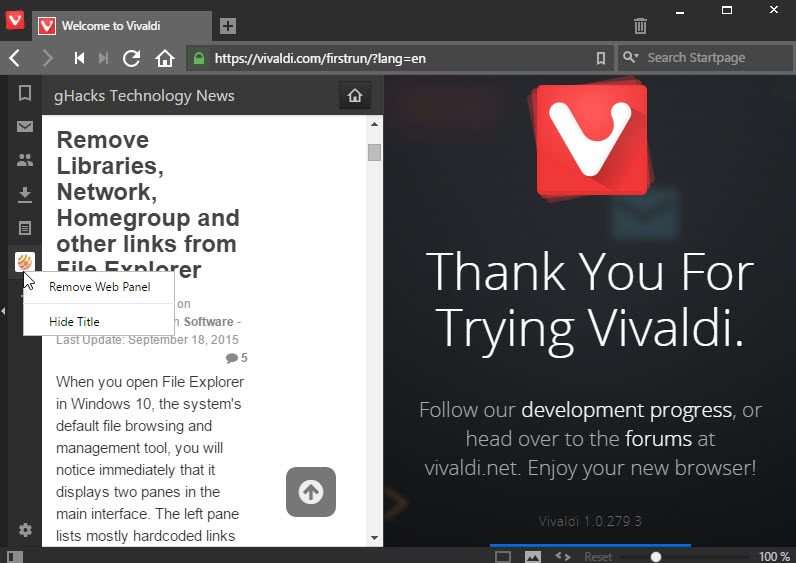Open the Notes panel

[25, 228]
